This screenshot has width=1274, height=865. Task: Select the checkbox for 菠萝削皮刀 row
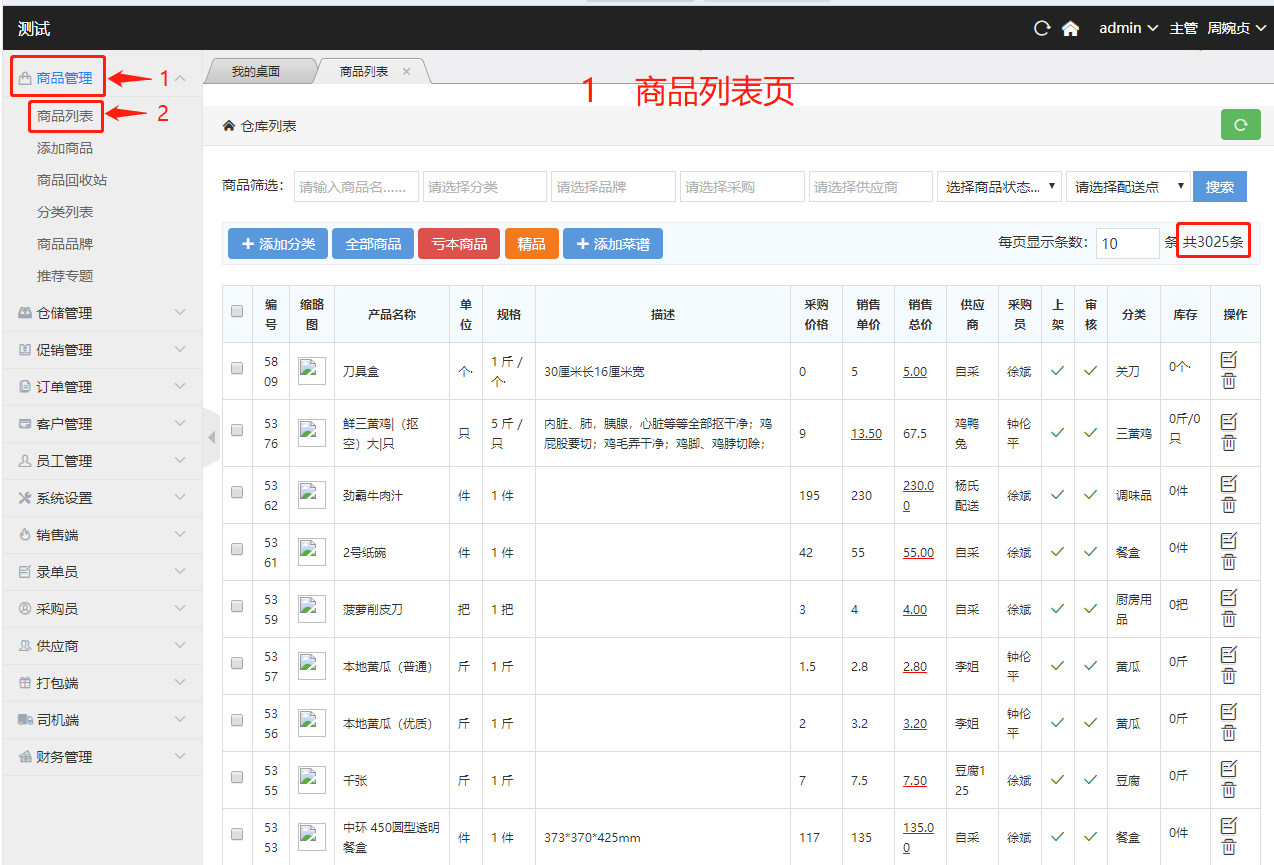click(237, 606)
